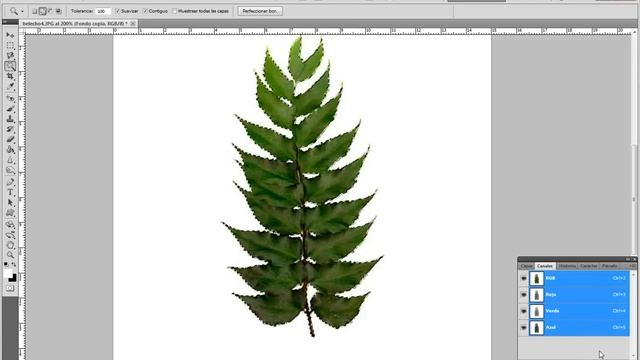Select the Move tool
The width and height of the screenshot is (640, 360).
tap(10, 36)
